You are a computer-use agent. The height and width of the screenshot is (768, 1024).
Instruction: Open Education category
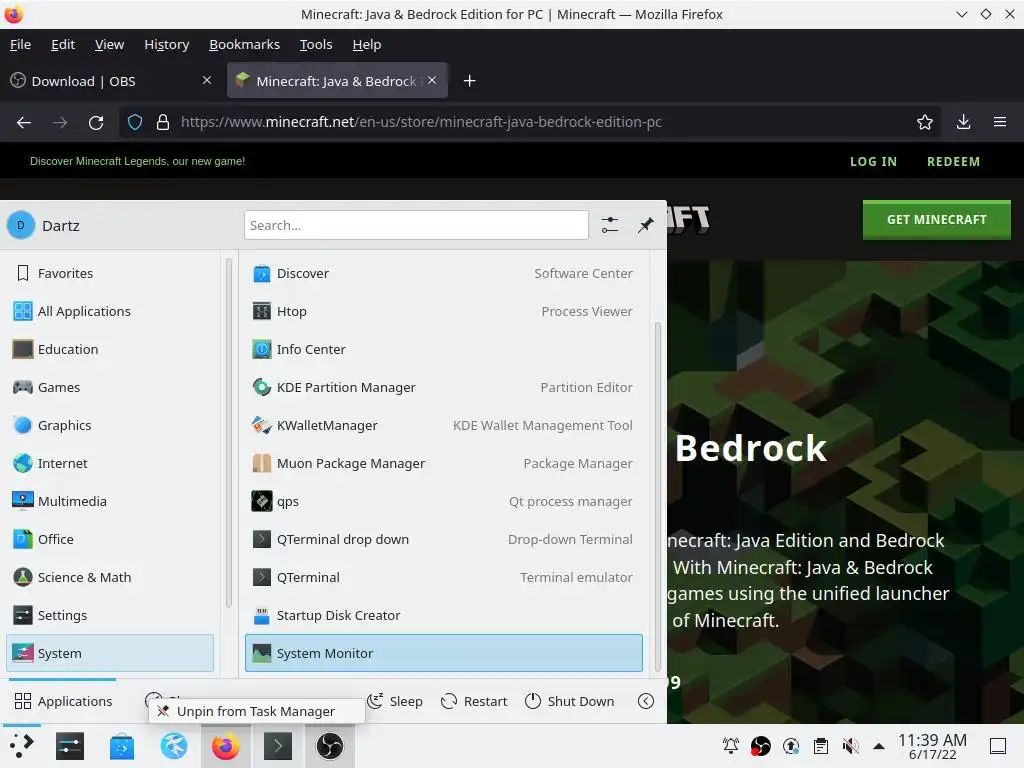110,349
